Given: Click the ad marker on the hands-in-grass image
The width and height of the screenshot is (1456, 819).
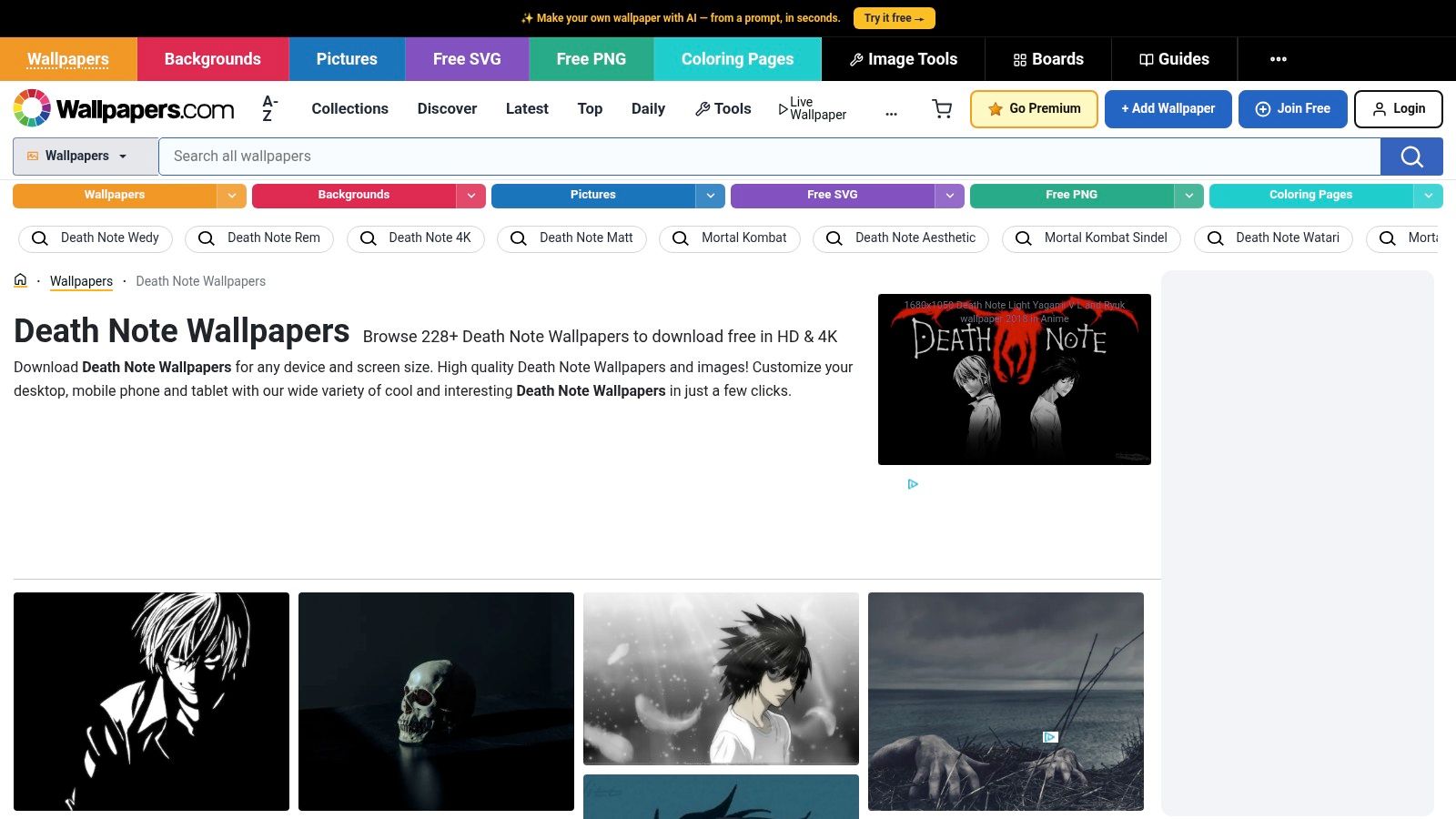Looking at the screenshot, I should [1050, 737].
